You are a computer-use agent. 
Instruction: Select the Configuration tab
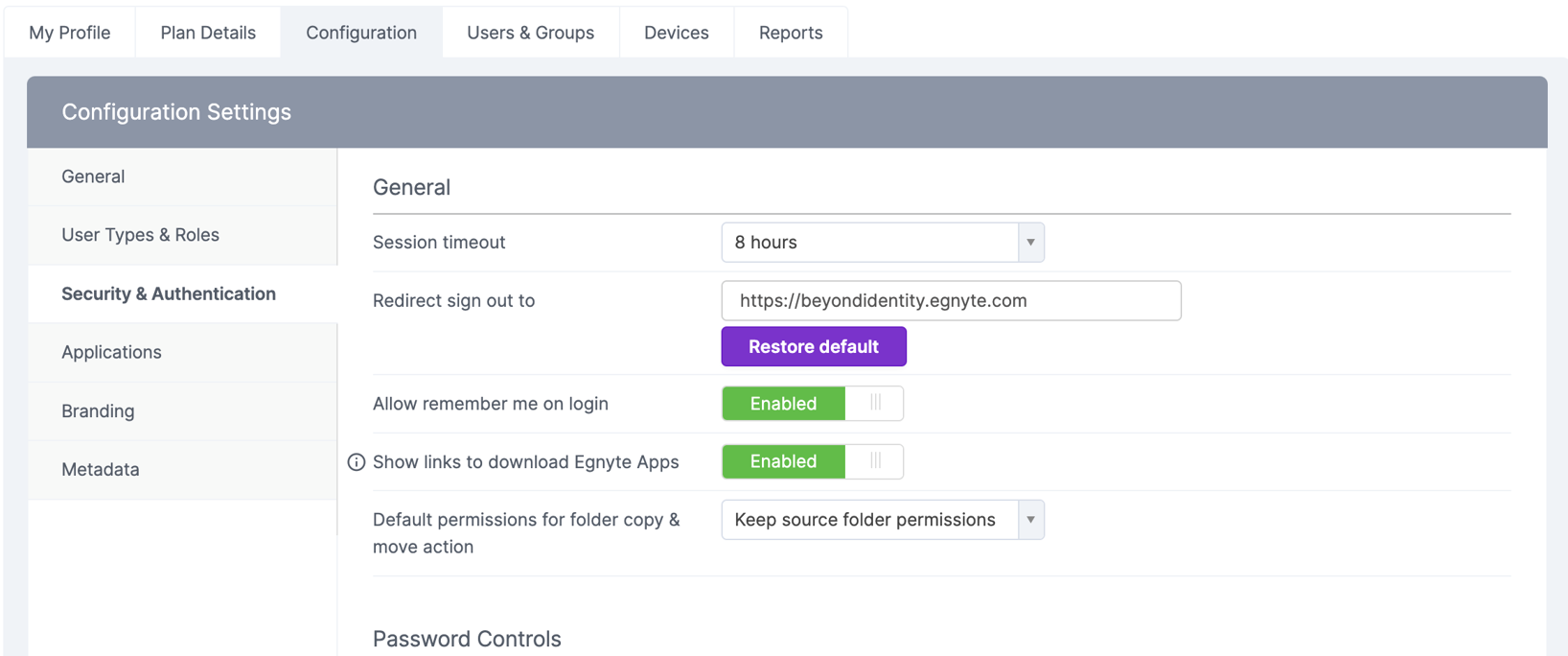(x=361, y=33)
